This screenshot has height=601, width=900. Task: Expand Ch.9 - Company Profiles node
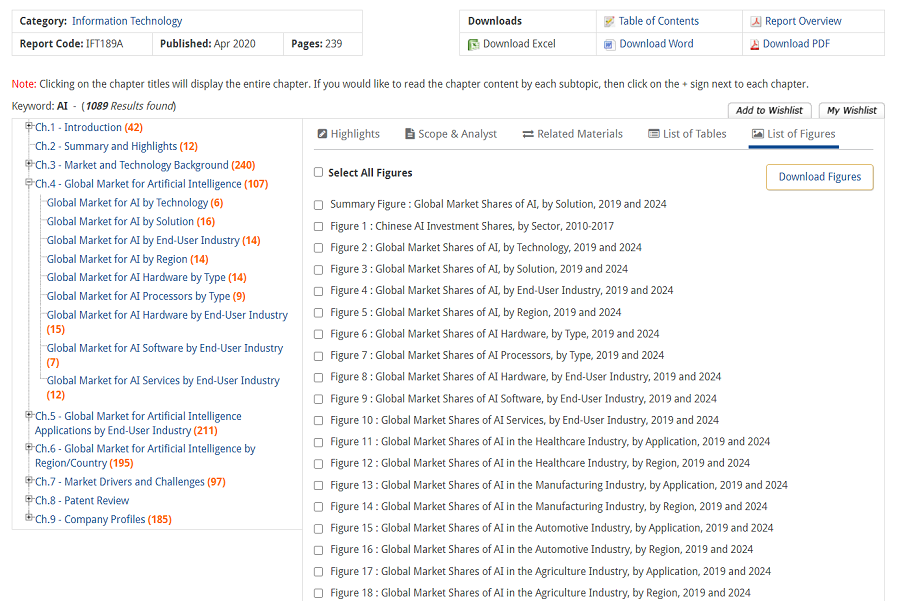[x=29, y=518]
